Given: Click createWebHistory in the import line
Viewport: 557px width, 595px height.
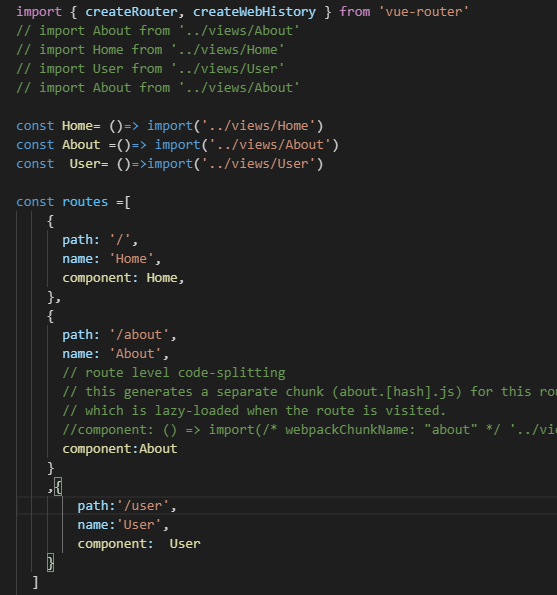Looking at the screenshot, I should (254, 12).
